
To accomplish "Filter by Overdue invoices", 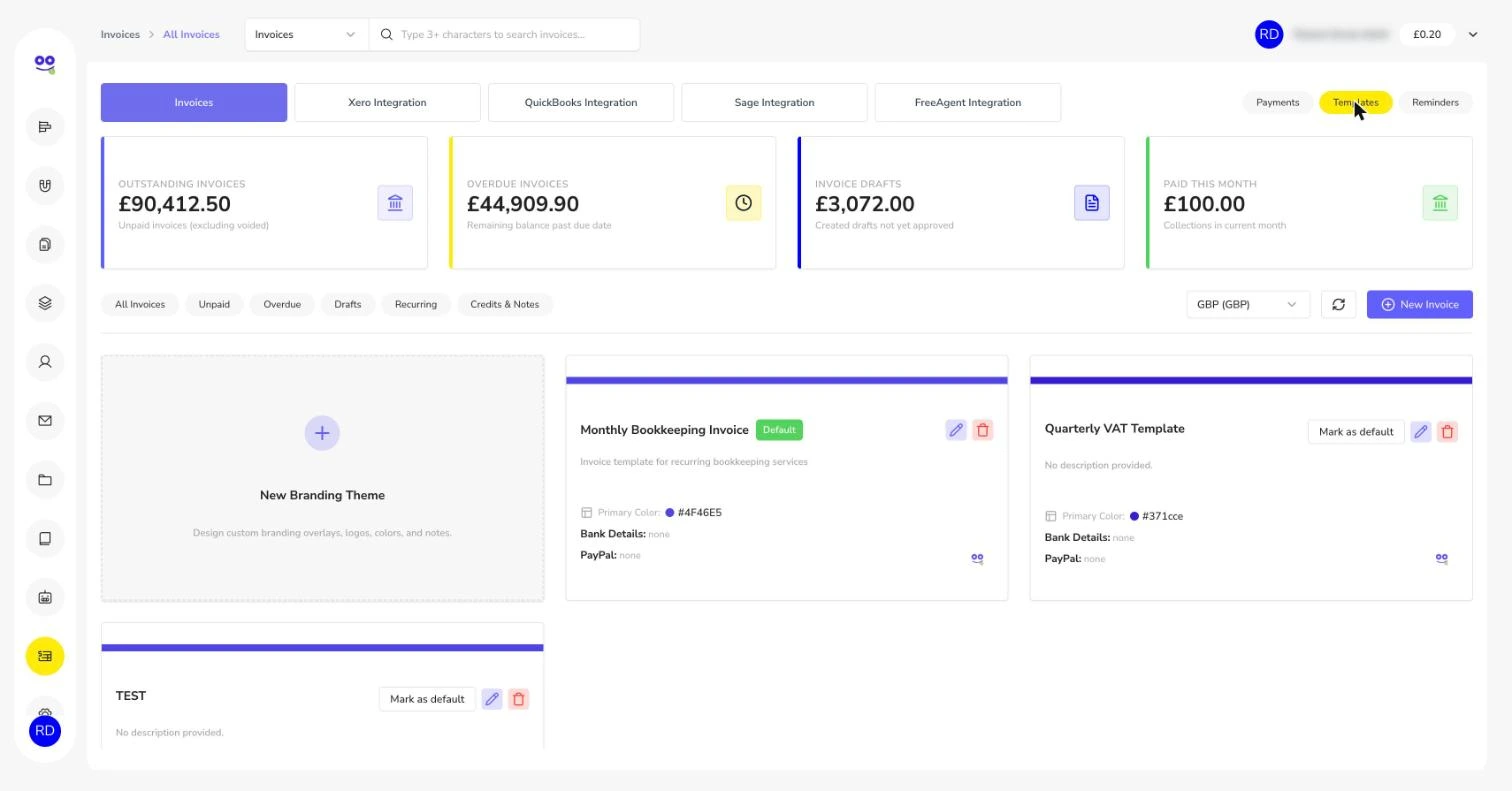I will [282, 304].
